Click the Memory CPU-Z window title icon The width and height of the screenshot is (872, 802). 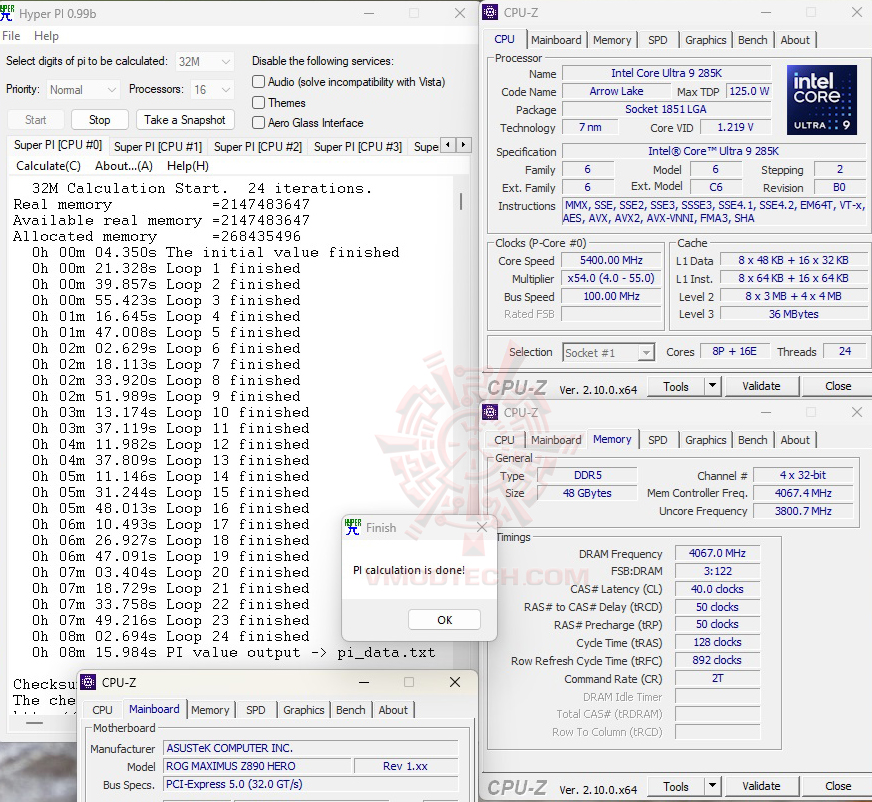pos(490,412)
